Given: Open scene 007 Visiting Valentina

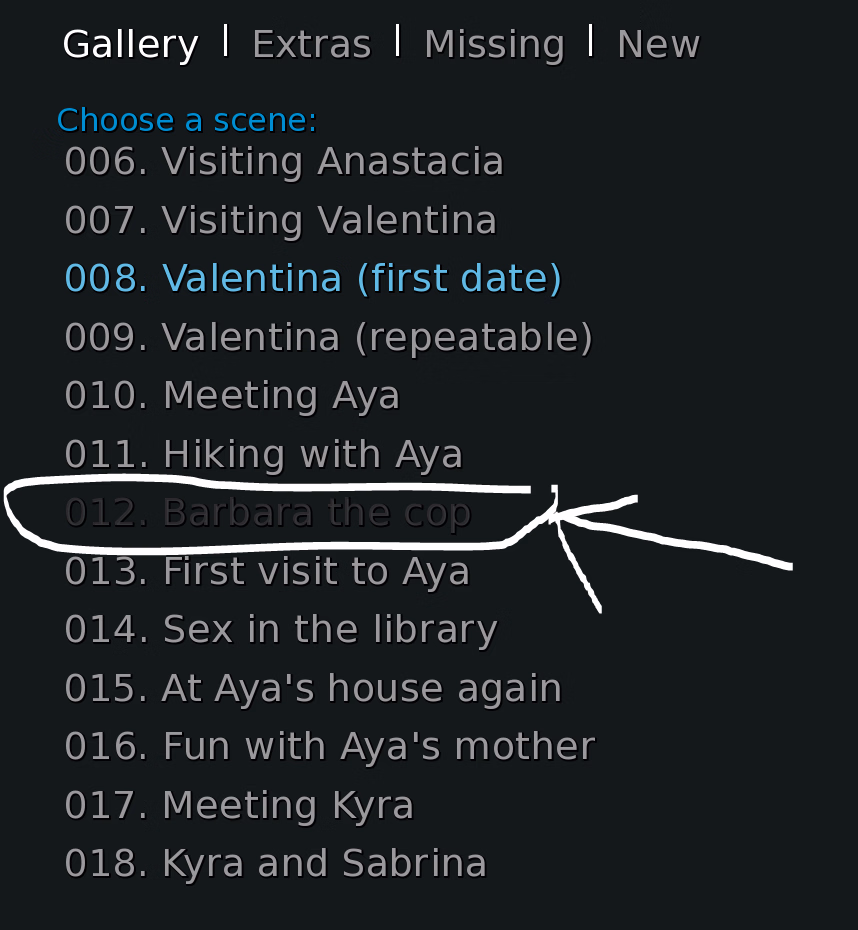Looking at the screenshot, I should (x=280, y=221).
